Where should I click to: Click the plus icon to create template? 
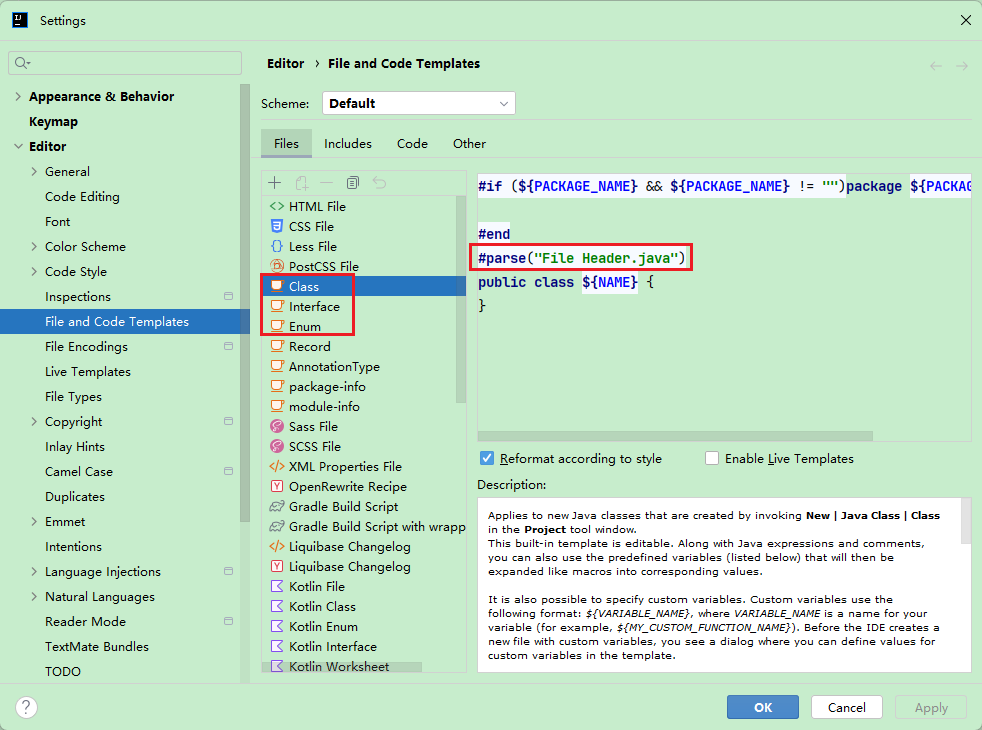pos(275,183)
